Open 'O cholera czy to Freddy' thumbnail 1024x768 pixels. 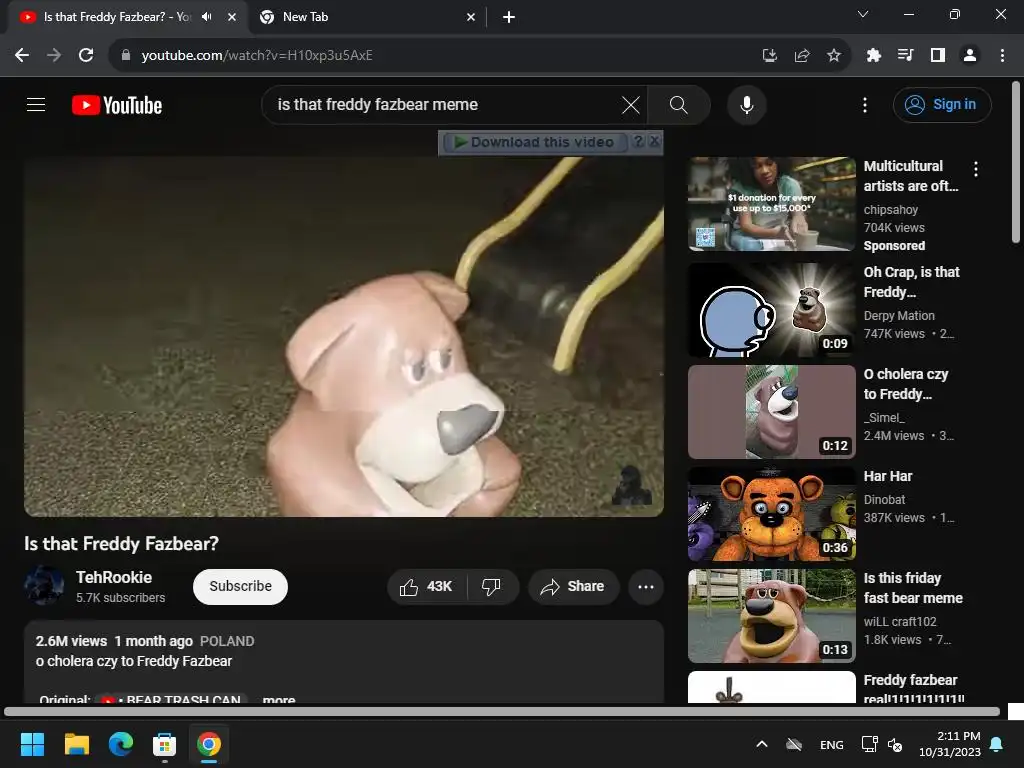(x=771, y=411)
